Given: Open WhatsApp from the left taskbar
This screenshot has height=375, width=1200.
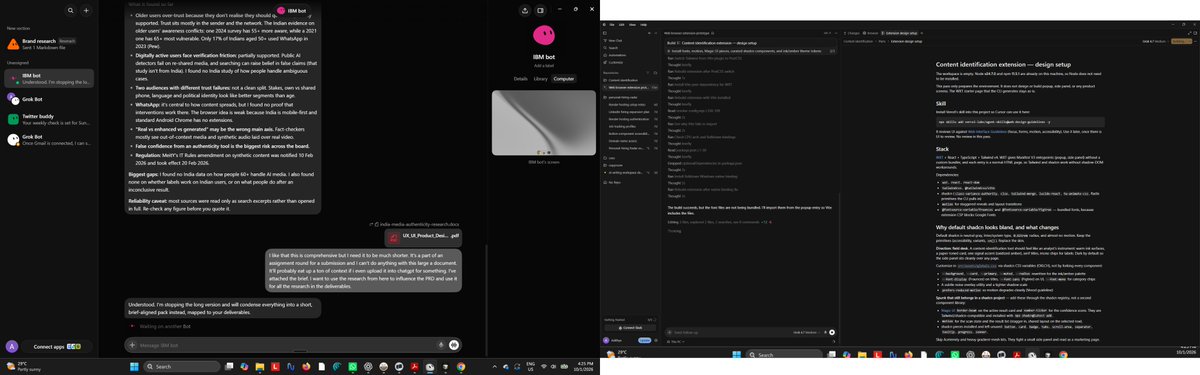Looking at the screenshot, I should (x=353, y=367).
